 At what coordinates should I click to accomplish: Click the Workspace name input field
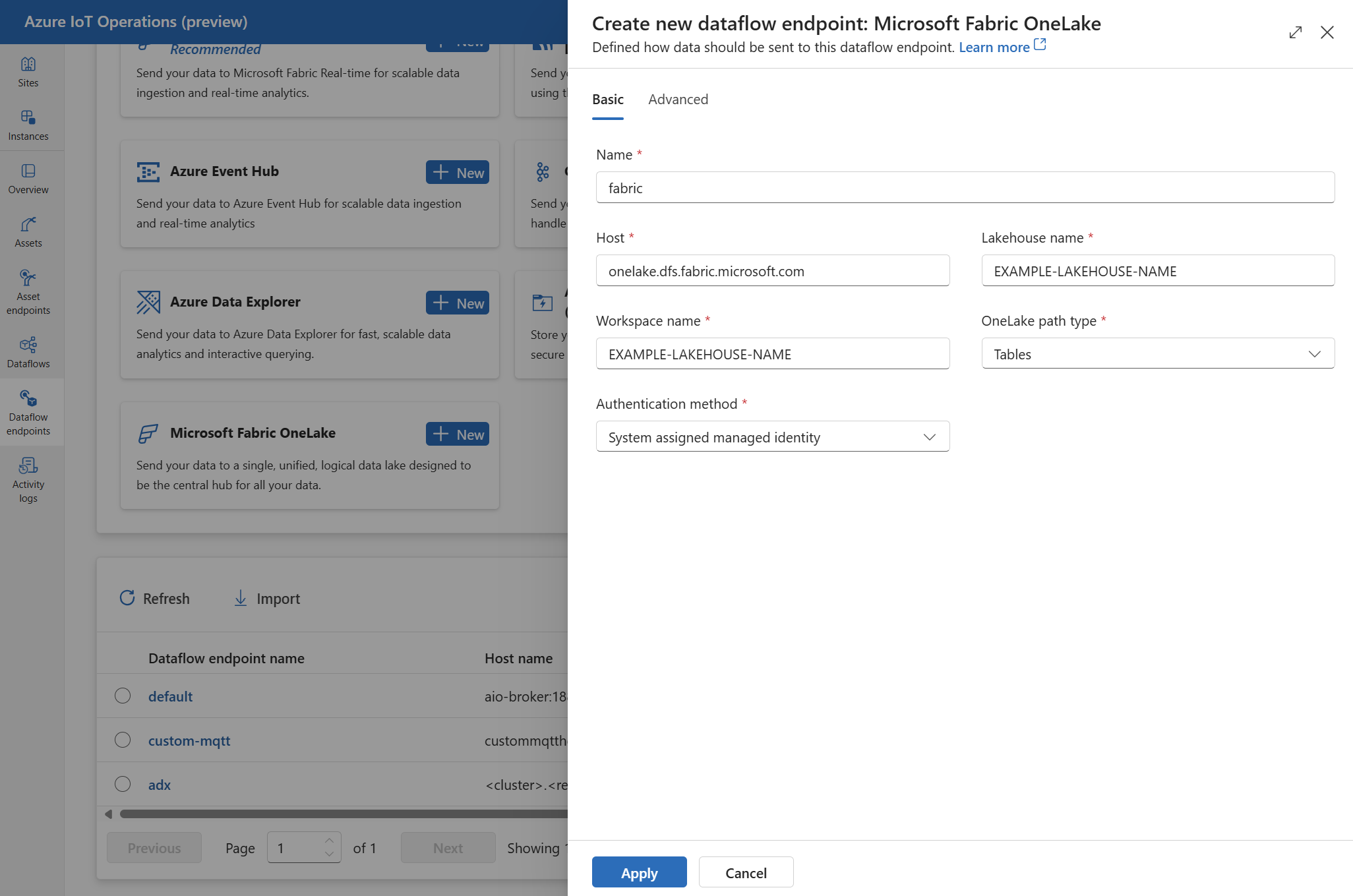[771, 353]
